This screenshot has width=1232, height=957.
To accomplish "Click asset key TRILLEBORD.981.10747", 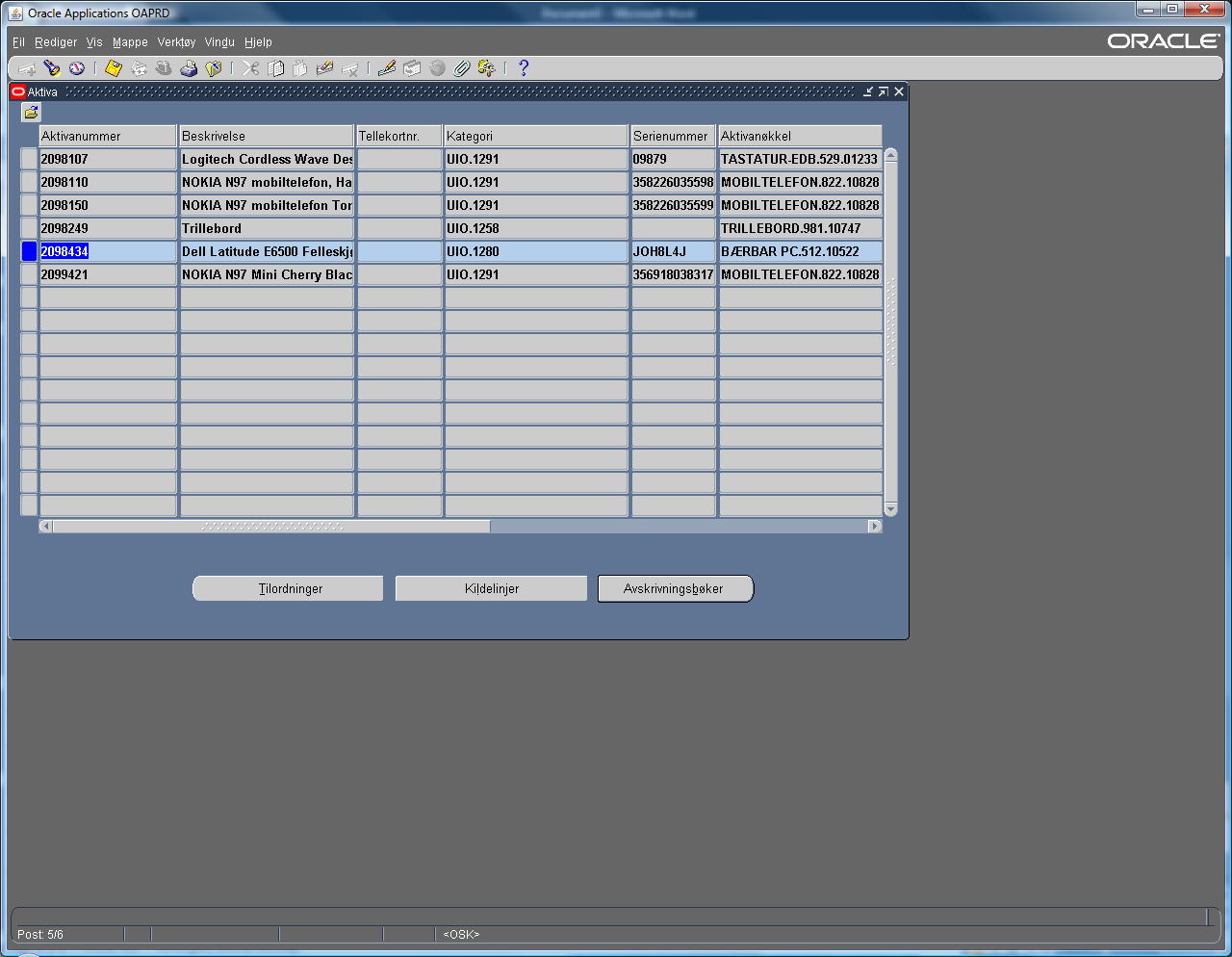I will pyautogui.click(x=801, y=228).
